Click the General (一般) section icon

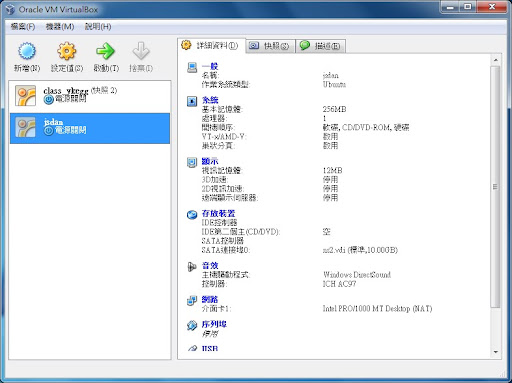point(192,67)
